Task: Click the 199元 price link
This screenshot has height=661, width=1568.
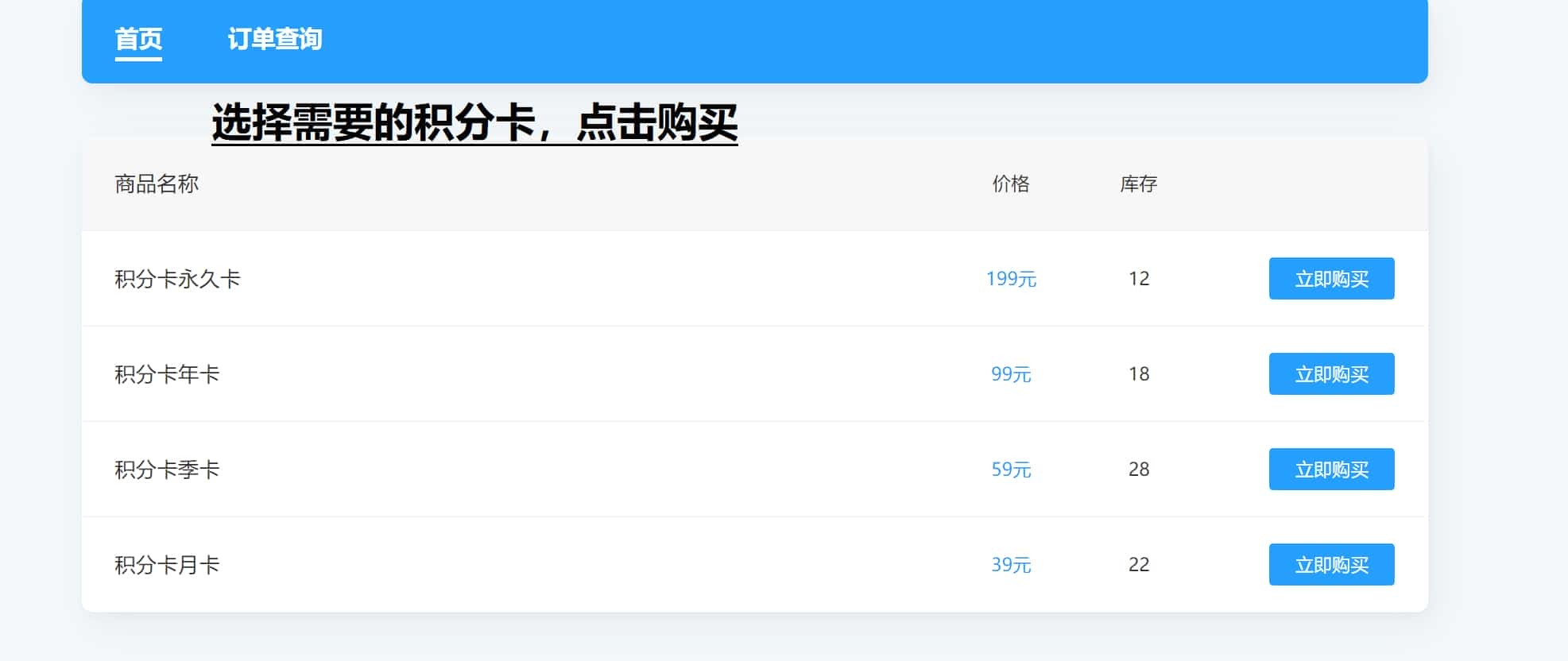Action: point(1011,279)
